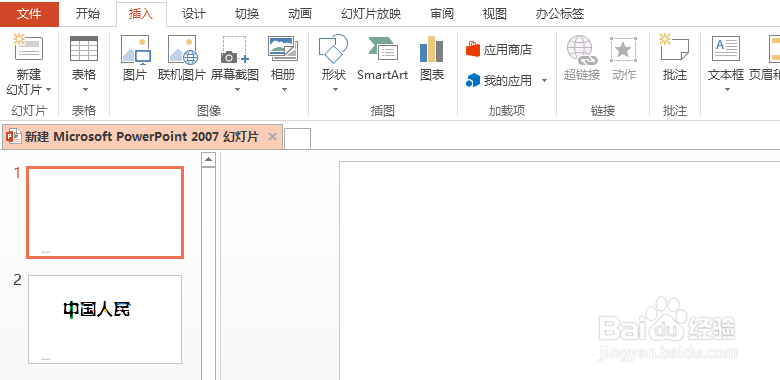This screenshot has height=380, width=780.
Task: Select slide 2 thumbnail with 中国人民
Action: 105,319
